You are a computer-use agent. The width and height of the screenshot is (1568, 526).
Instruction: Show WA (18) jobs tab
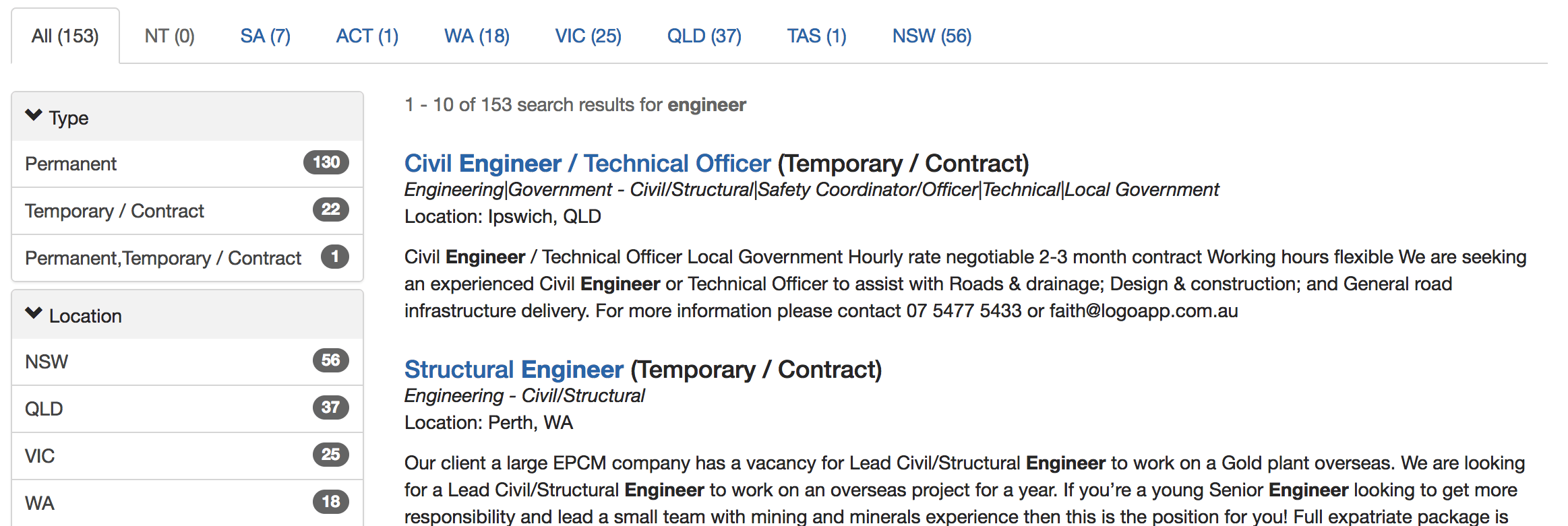point(477,36)
